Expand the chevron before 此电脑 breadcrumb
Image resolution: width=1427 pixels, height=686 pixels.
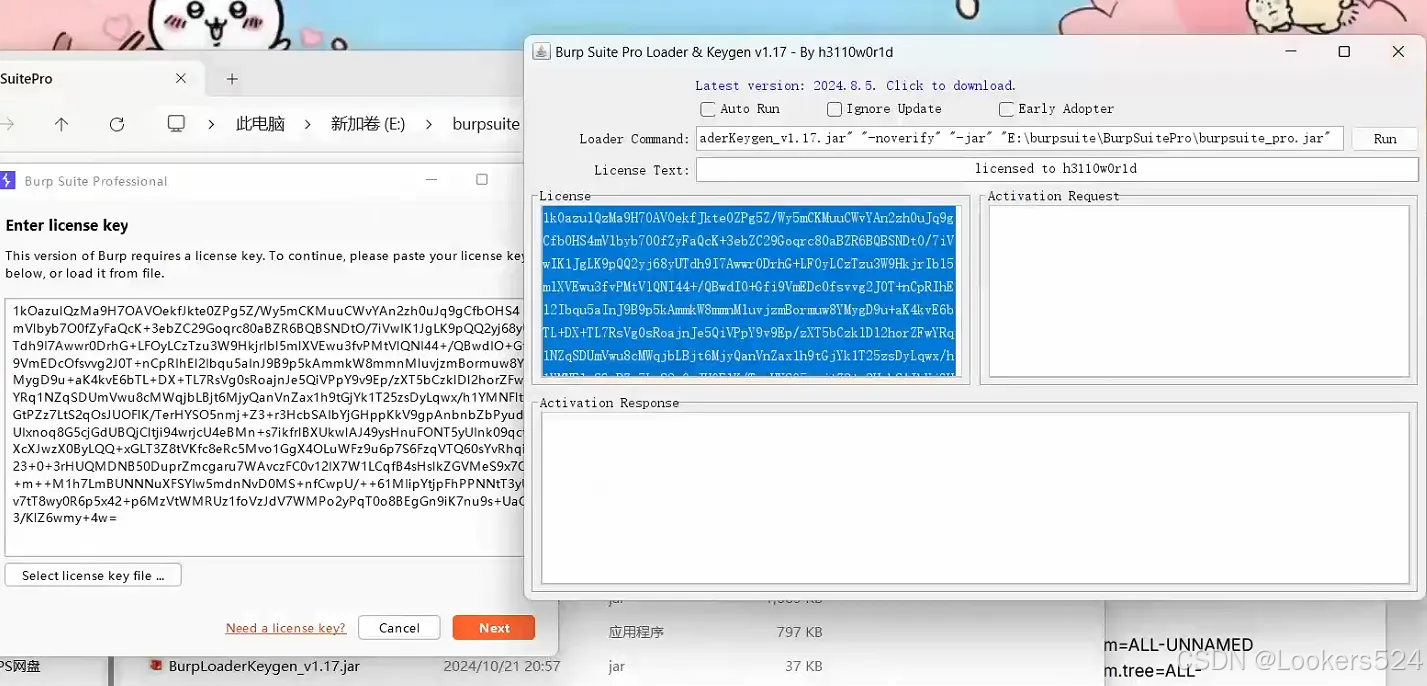[x=211, y=124]
